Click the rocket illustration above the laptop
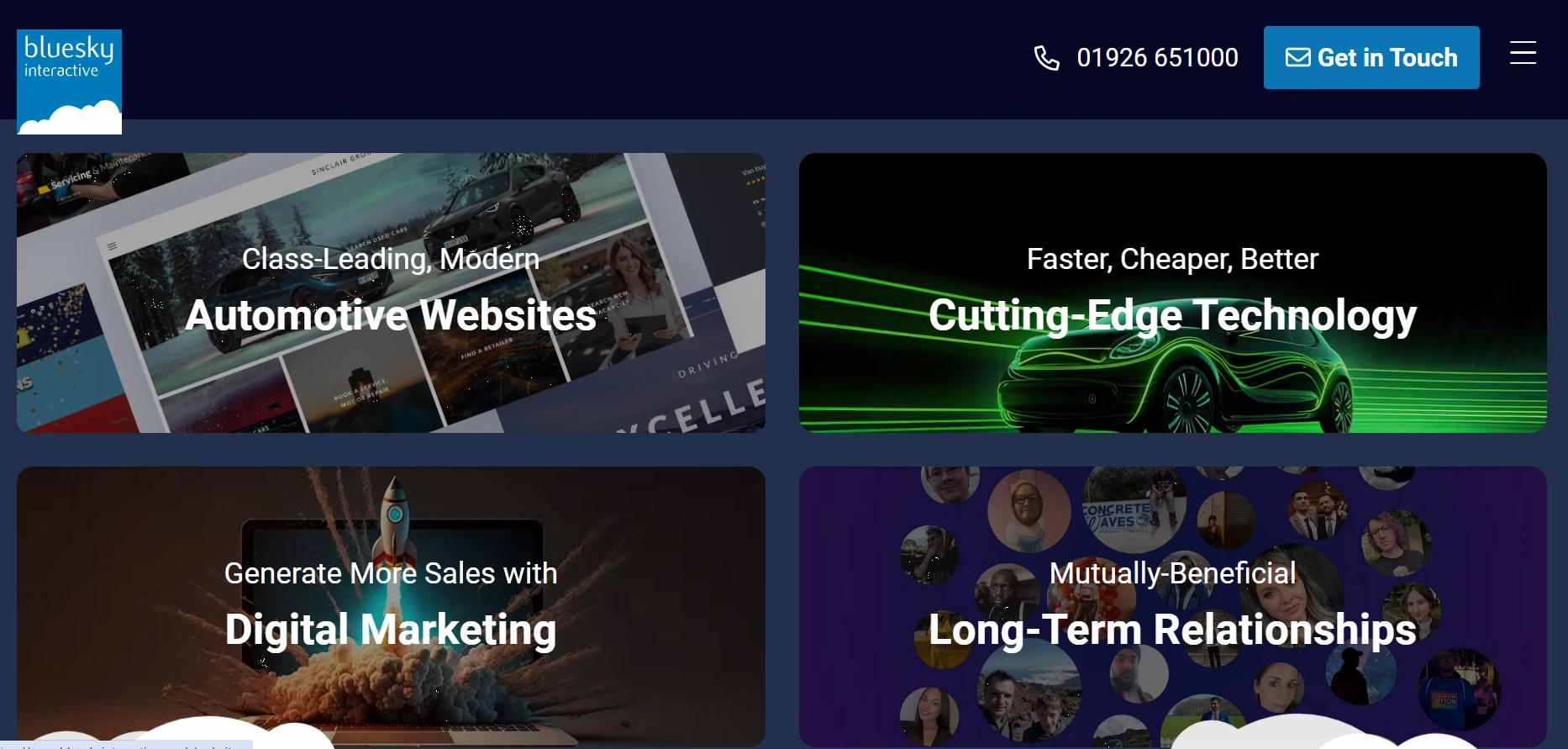Screen dimensions: 1568x749 (x=394, y=521)
